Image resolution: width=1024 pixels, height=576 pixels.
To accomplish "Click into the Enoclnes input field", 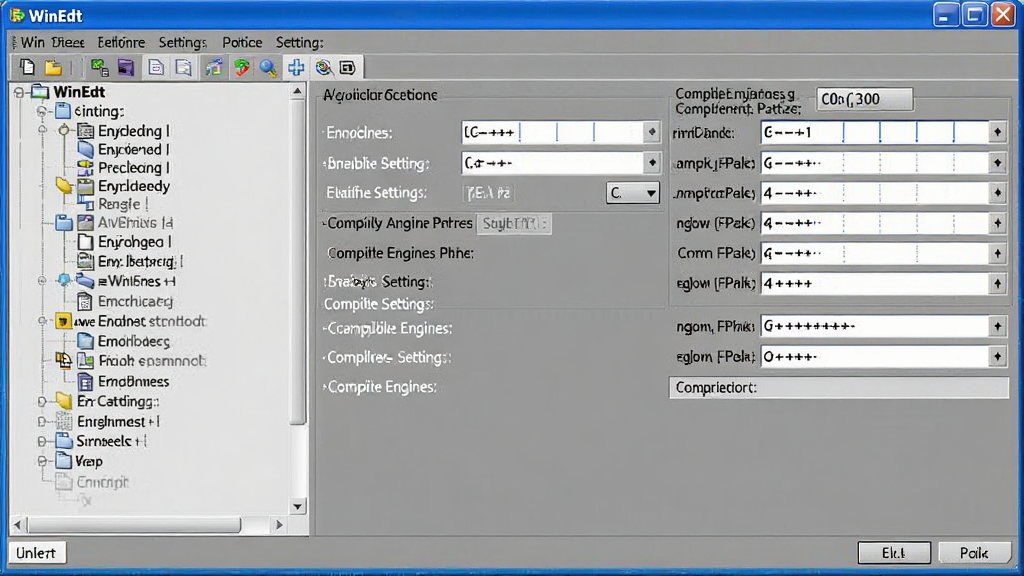I will point(552,132).
